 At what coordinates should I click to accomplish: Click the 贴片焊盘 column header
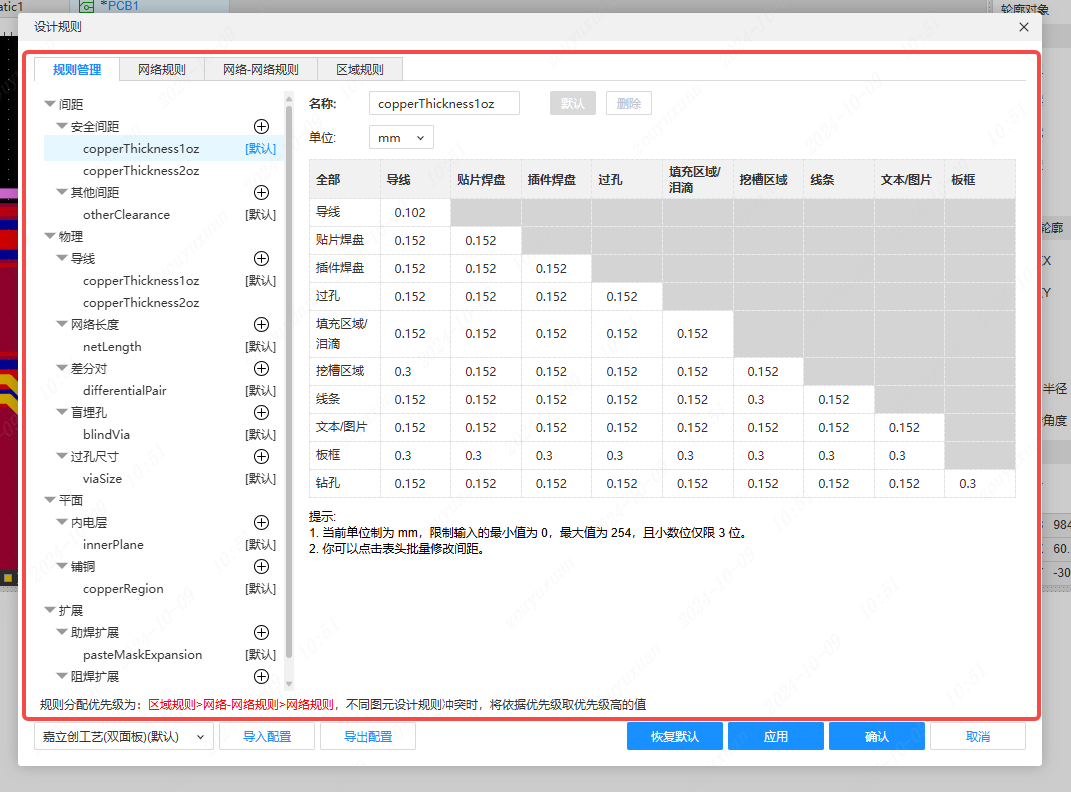click(x=486, y=180)
